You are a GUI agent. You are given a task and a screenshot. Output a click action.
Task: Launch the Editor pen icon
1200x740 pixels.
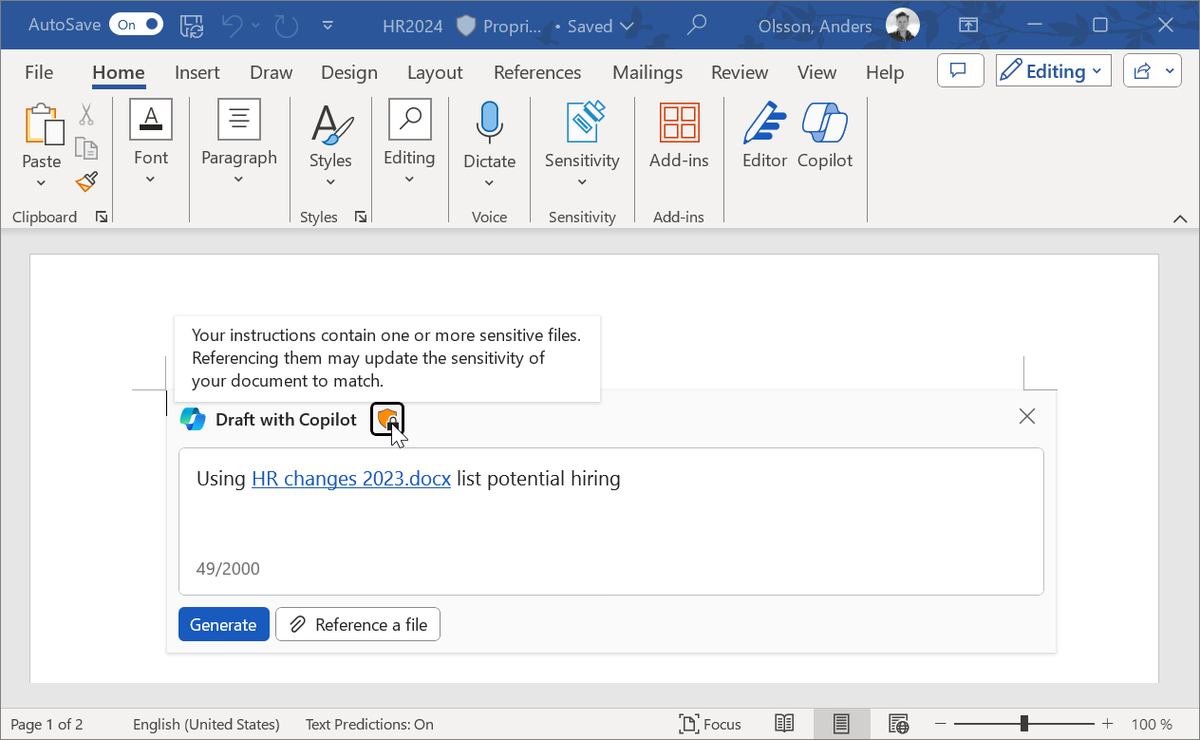[x=764, y=123]
